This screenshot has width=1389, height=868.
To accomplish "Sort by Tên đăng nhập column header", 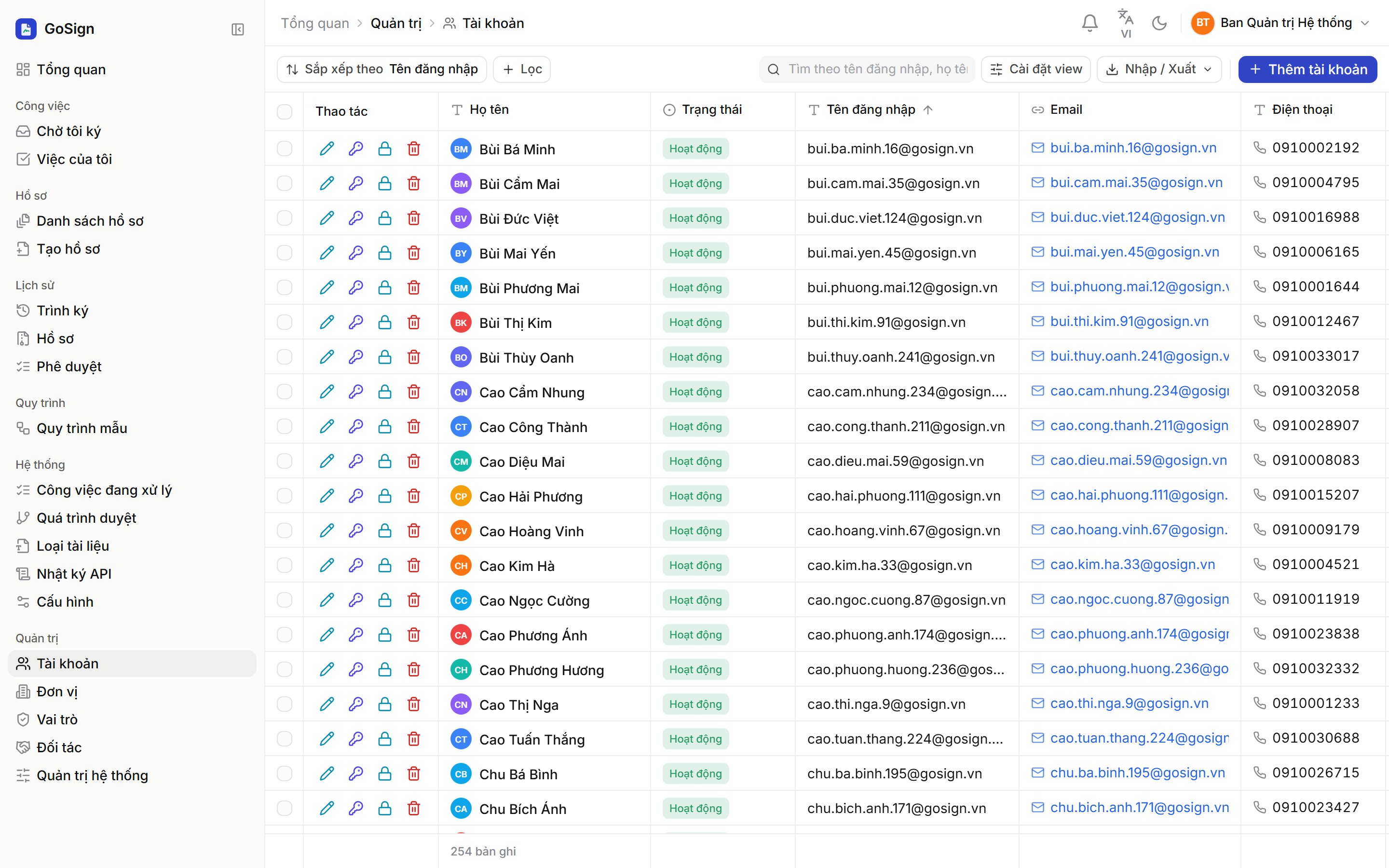I will click(x=870, y=109).
